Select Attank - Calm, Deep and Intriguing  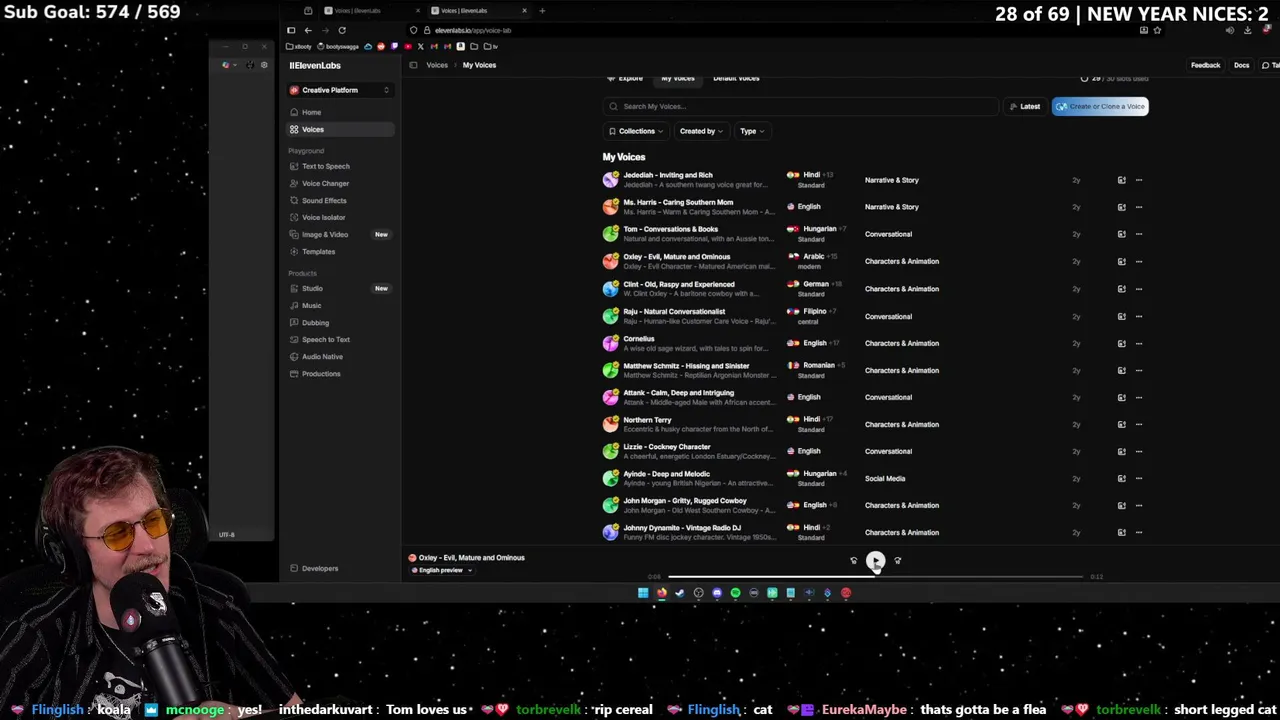coord(875,397)
